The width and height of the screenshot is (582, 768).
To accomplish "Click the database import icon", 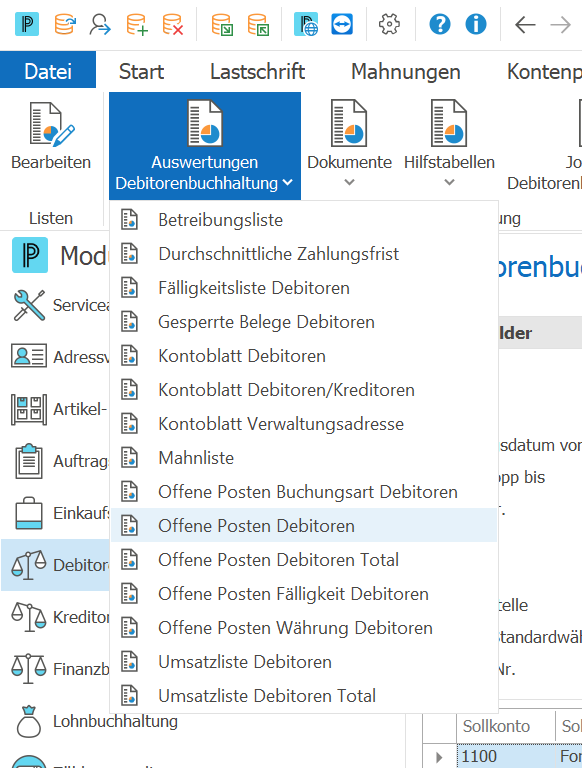I will coord(222,24).
